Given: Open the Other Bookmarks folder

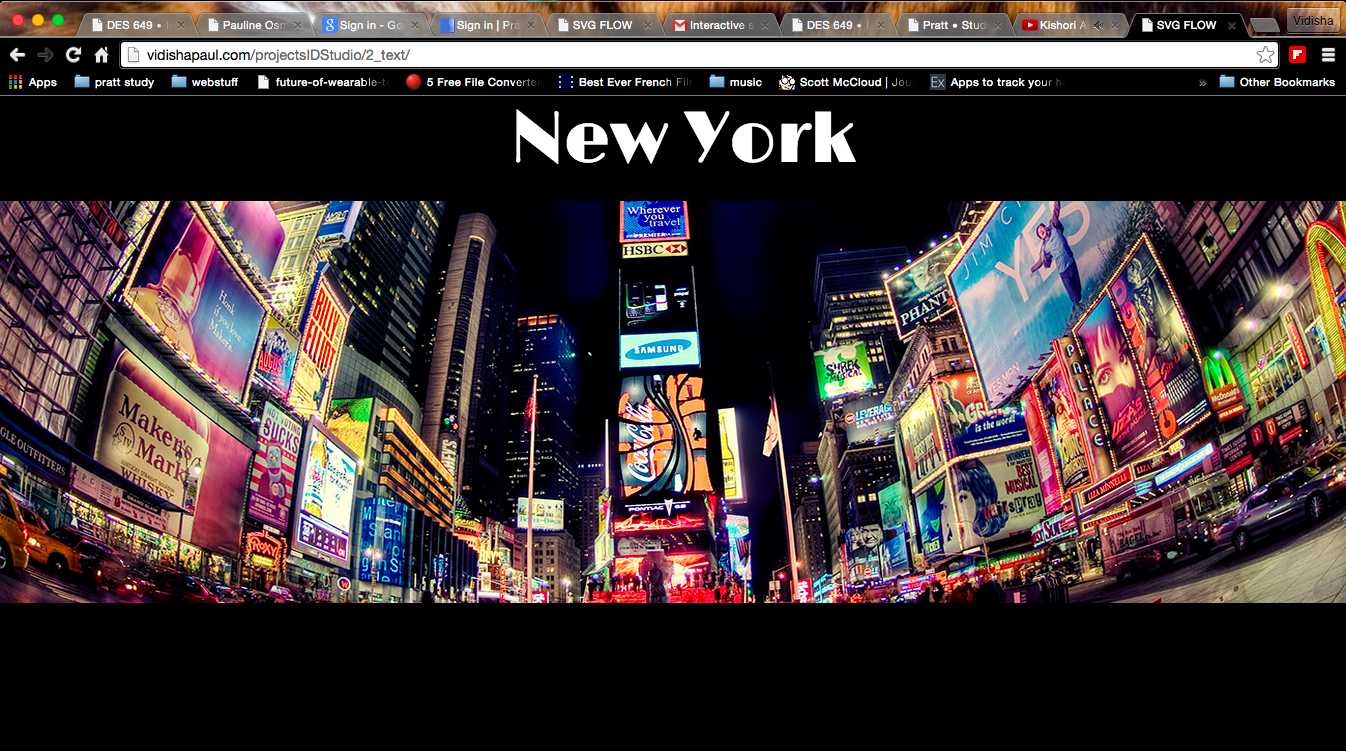Looking at the screenshot, I should click(1277, 82).
